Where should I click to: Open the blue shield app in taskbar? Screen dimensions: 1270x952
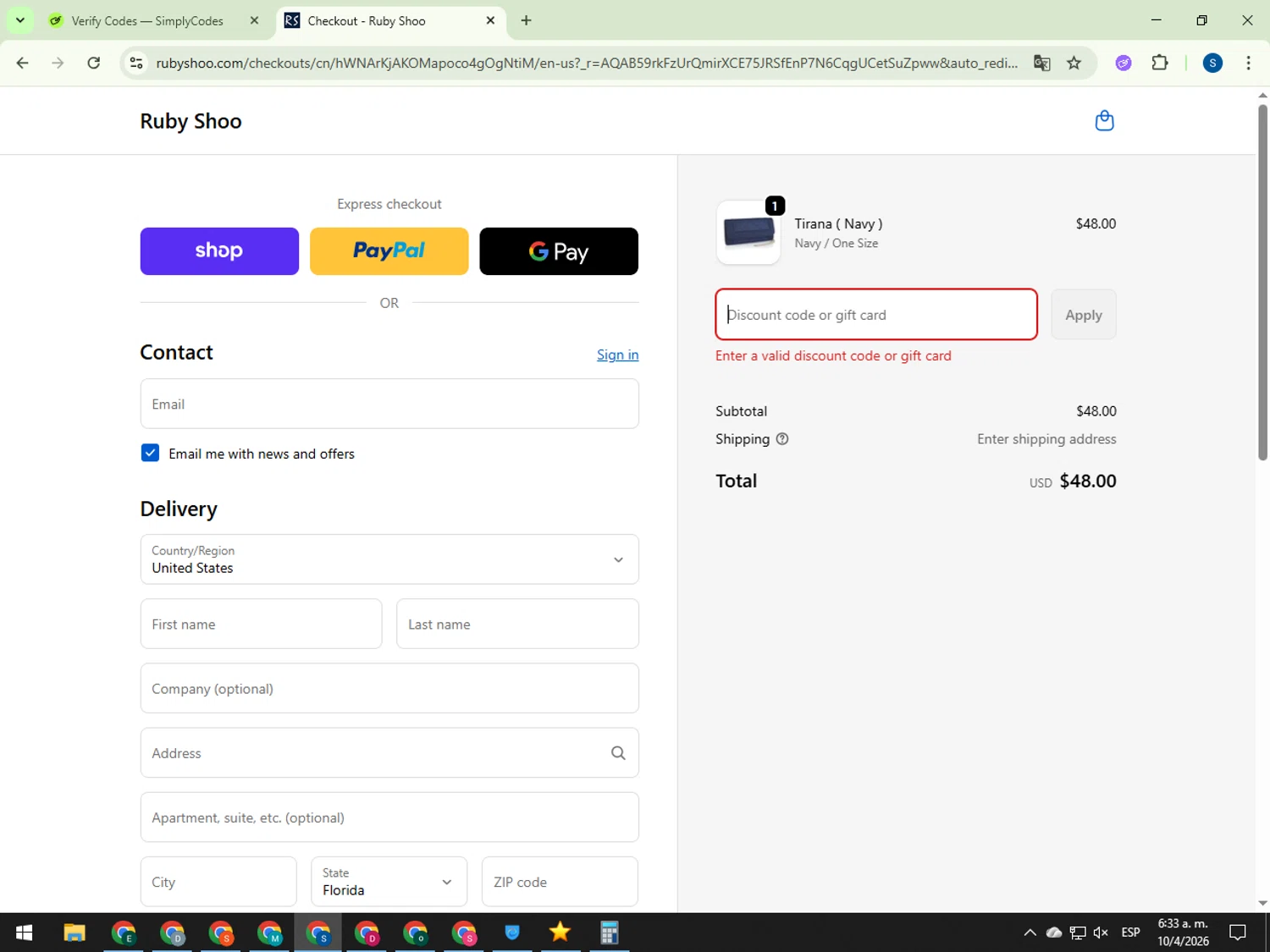pos(511,933)
